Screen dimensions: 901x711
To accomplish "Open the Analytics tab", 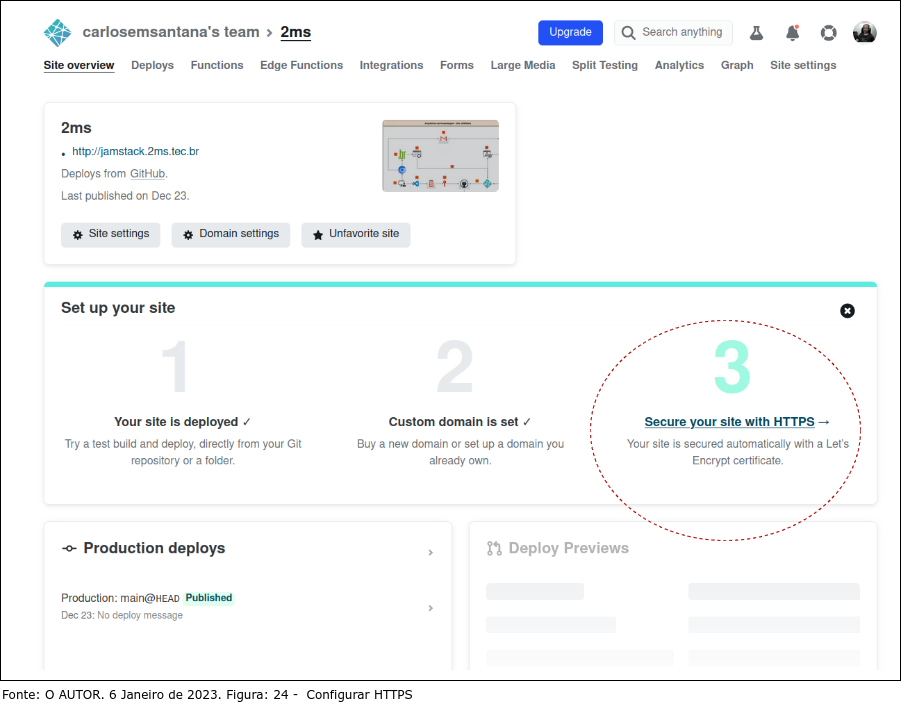I will [679, 66].
